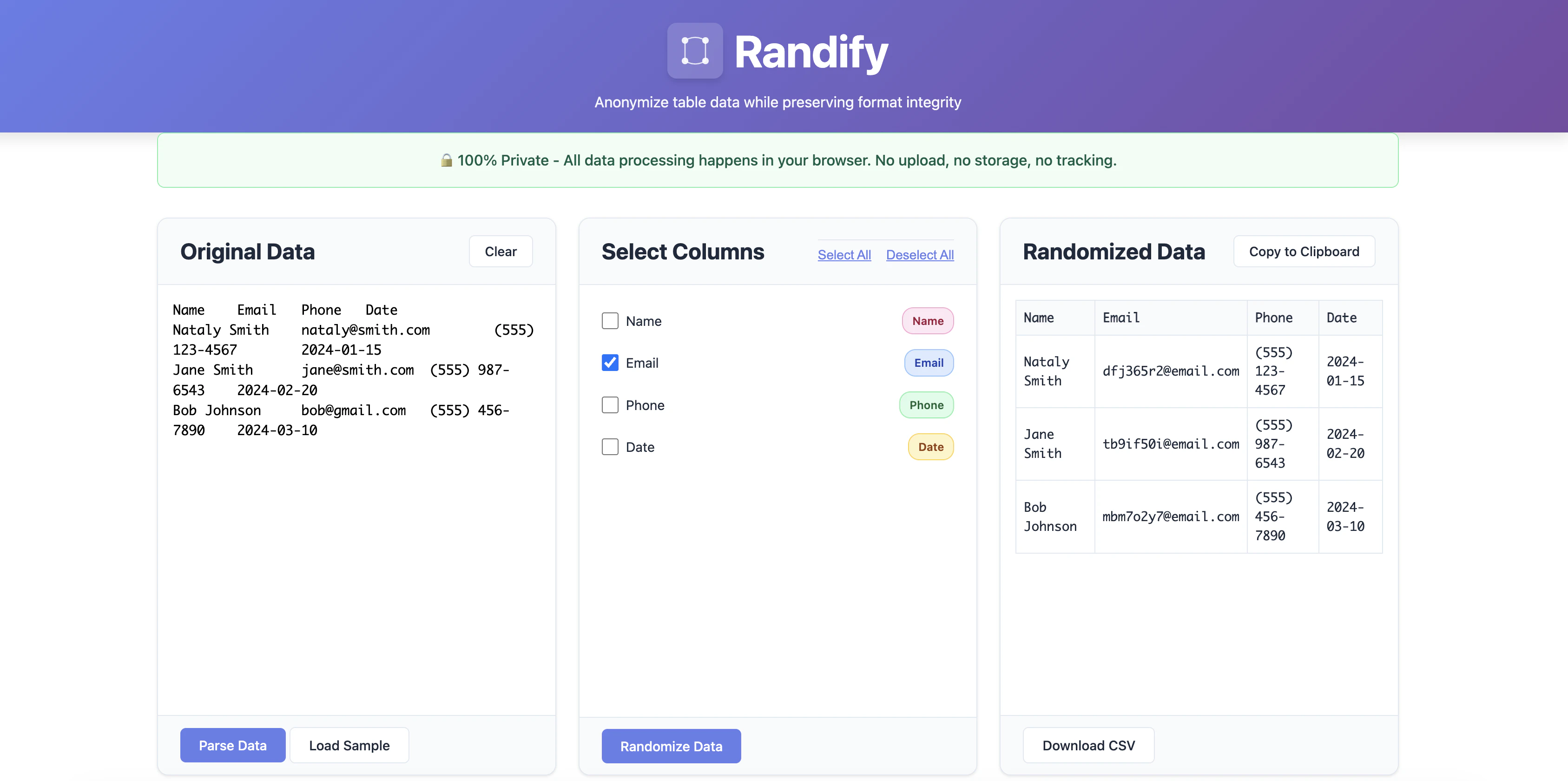Enable the Phone column checkbox

click(x=609, y=405)
